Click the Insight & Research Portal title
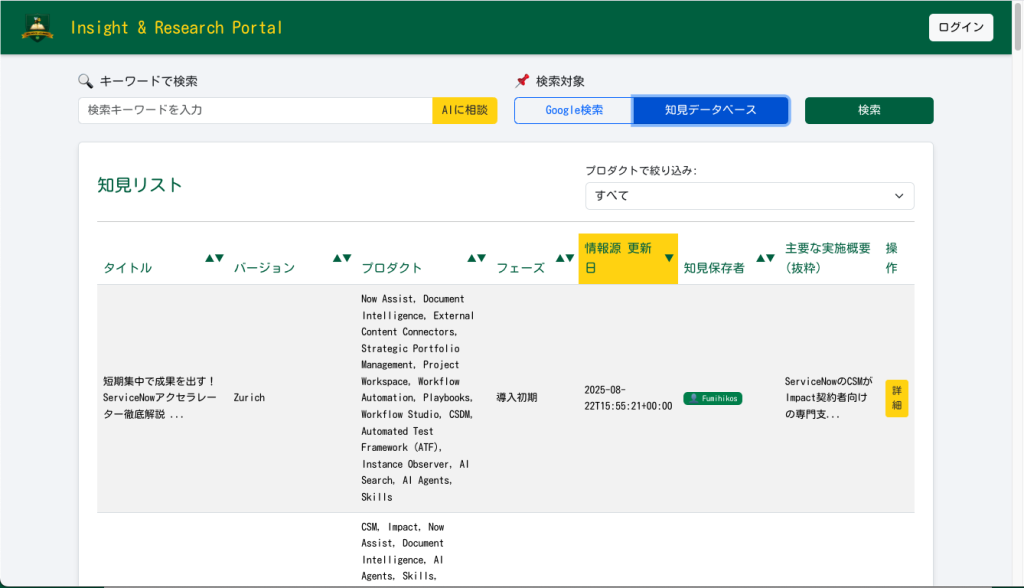1024x588 pixels. click(x=176, y=27)
